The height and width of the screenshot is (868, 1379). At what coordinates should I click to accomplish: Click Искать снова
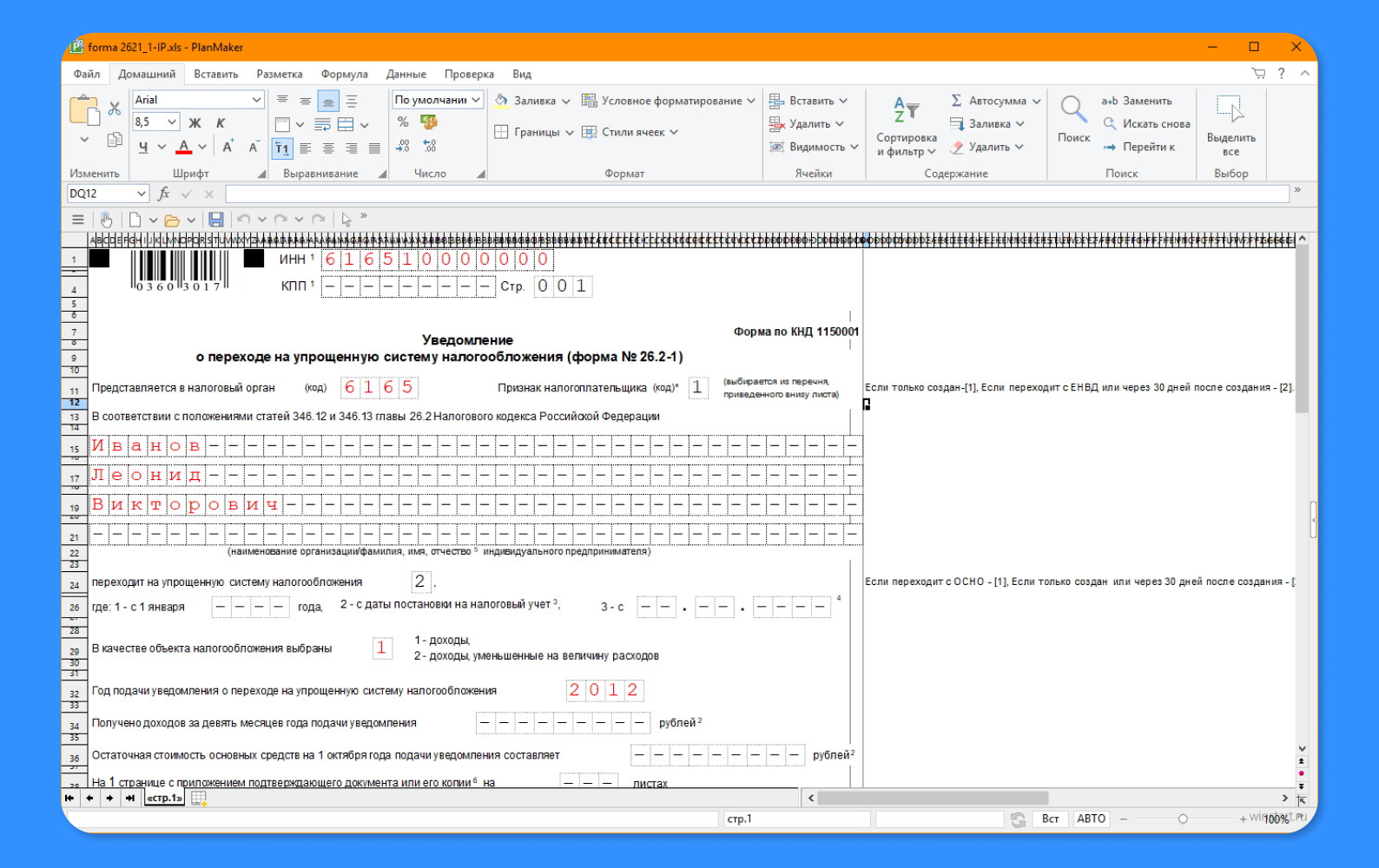pos(1146,124)
